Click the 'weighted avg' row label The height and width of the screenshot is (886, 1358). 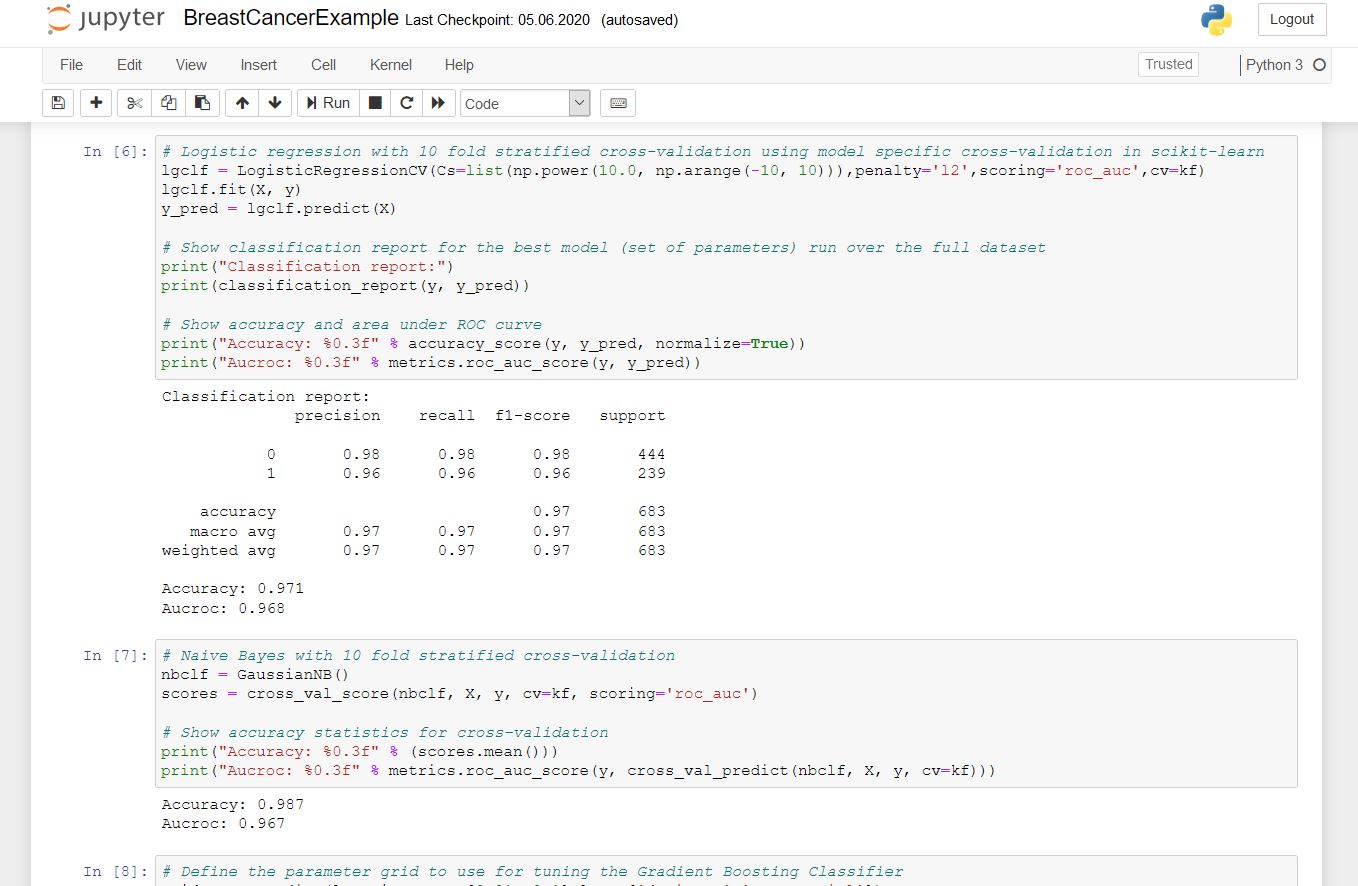coord(218,551)
